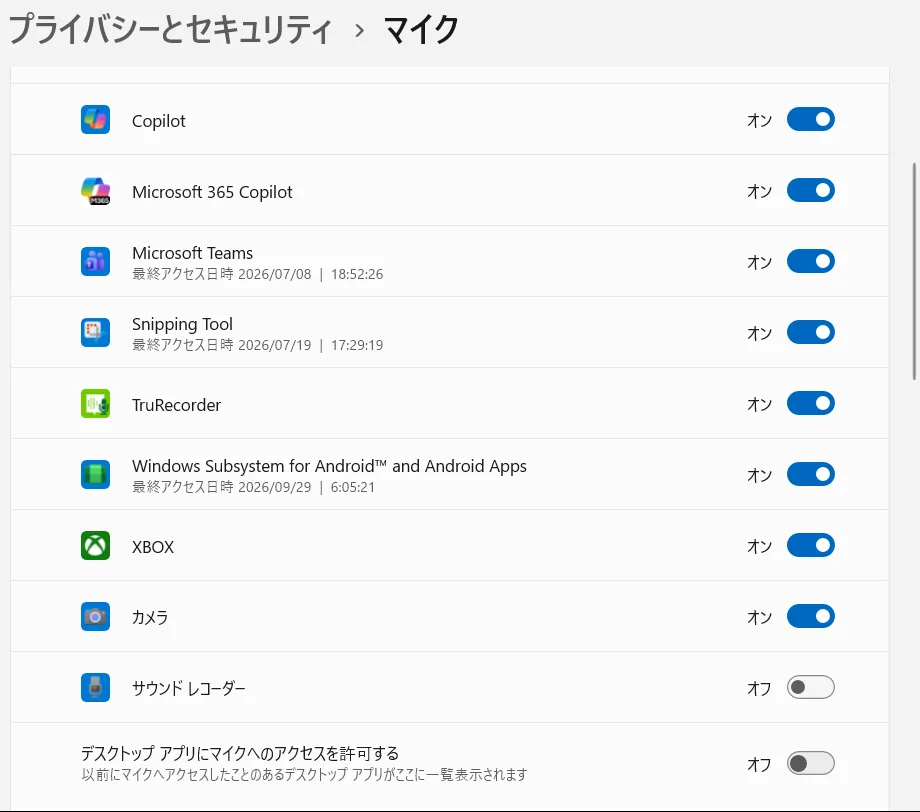Screen dimensions: 920x812
Task: Select the カメラ label
Action: [x=150, y=617]
